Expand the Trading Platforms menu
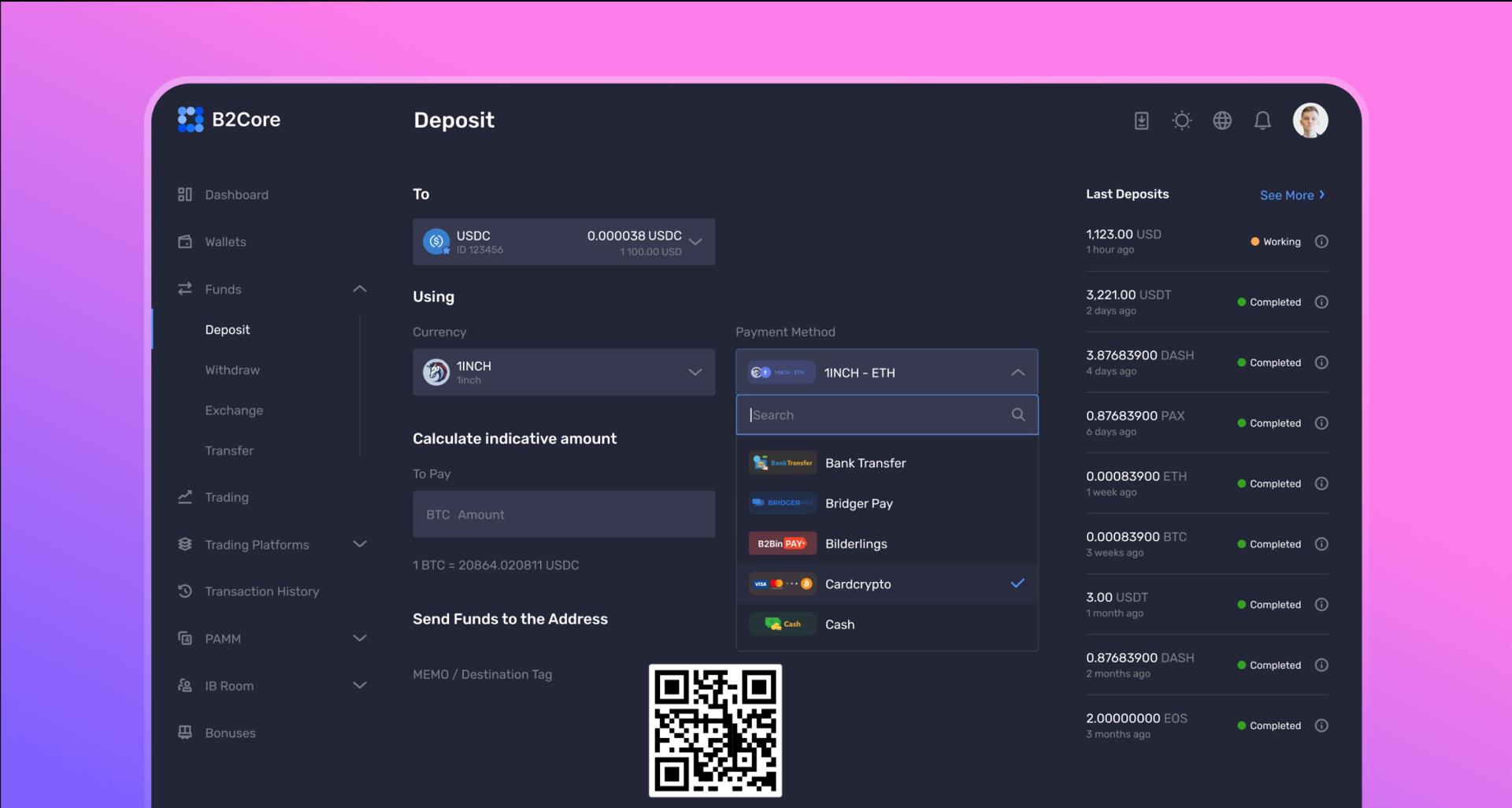 (x=359, y=544)
